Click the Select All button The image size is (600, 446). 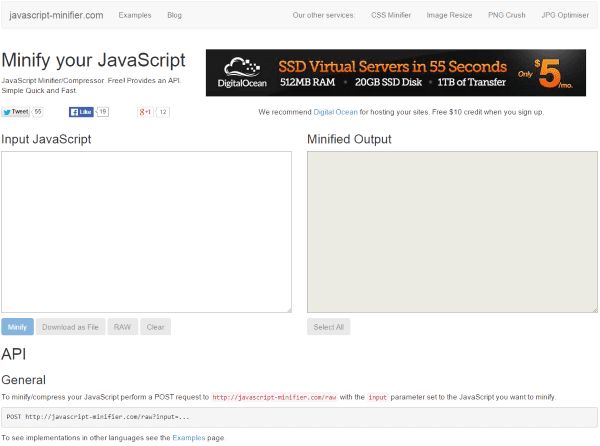tap(329, 327)
